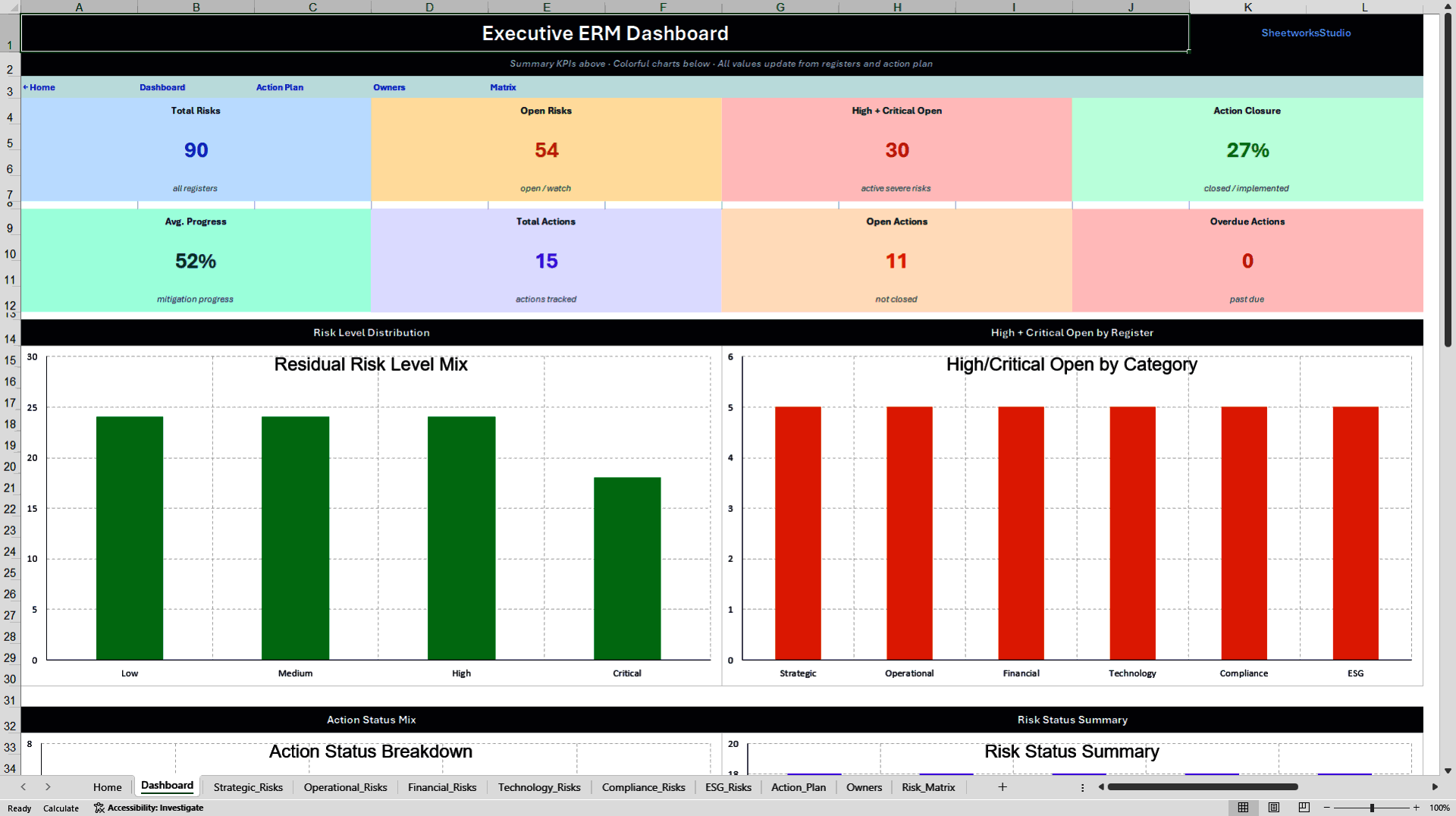Follow the Action Plan navigation link
The image size is (1456, 816).
(x=280, y=87)
